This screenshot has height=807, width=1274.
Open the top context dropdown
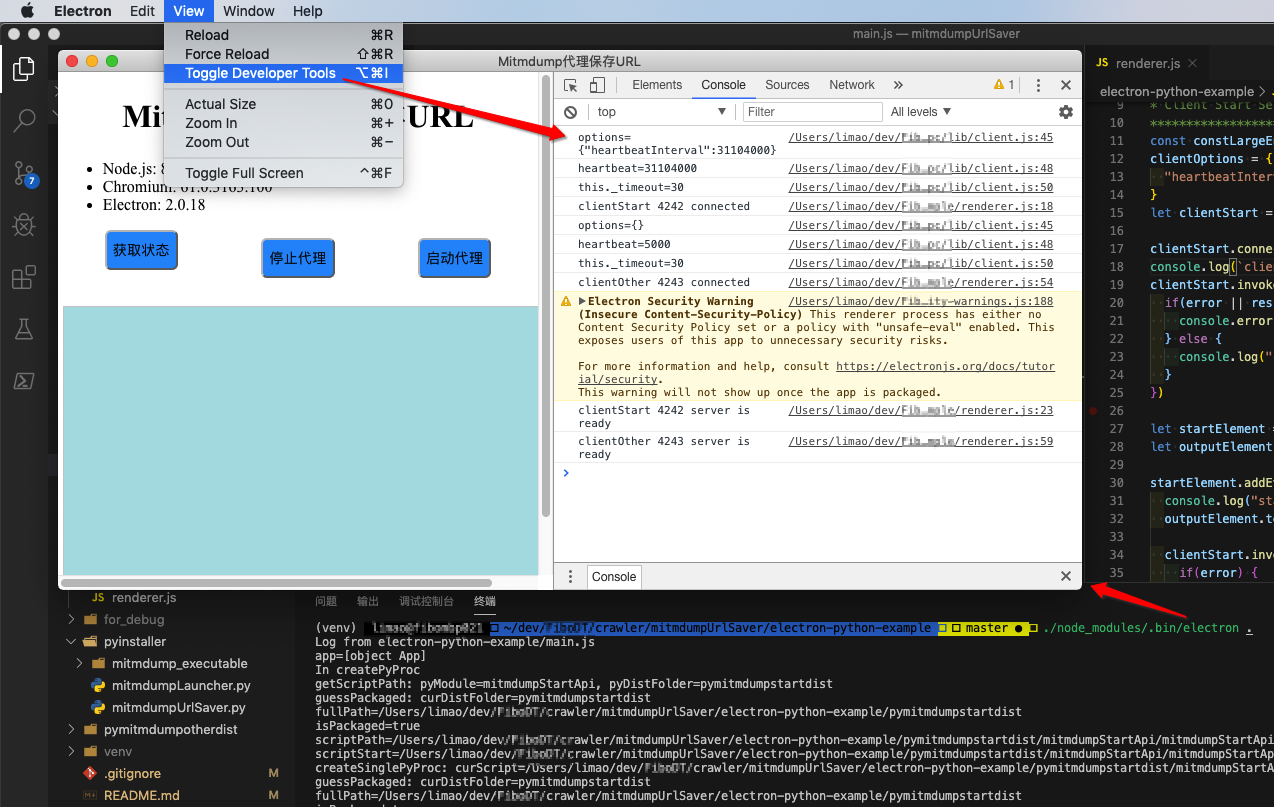click(x=662, y=112)
